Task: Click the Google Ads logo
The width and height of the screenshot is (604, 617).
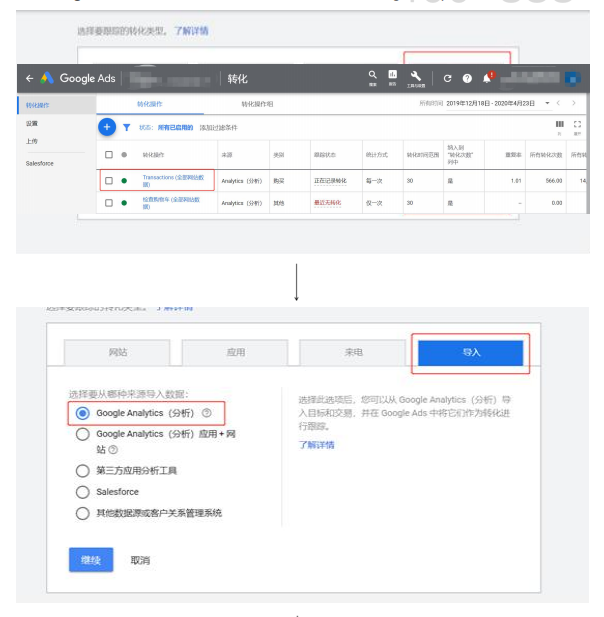Action: [47, 78]
